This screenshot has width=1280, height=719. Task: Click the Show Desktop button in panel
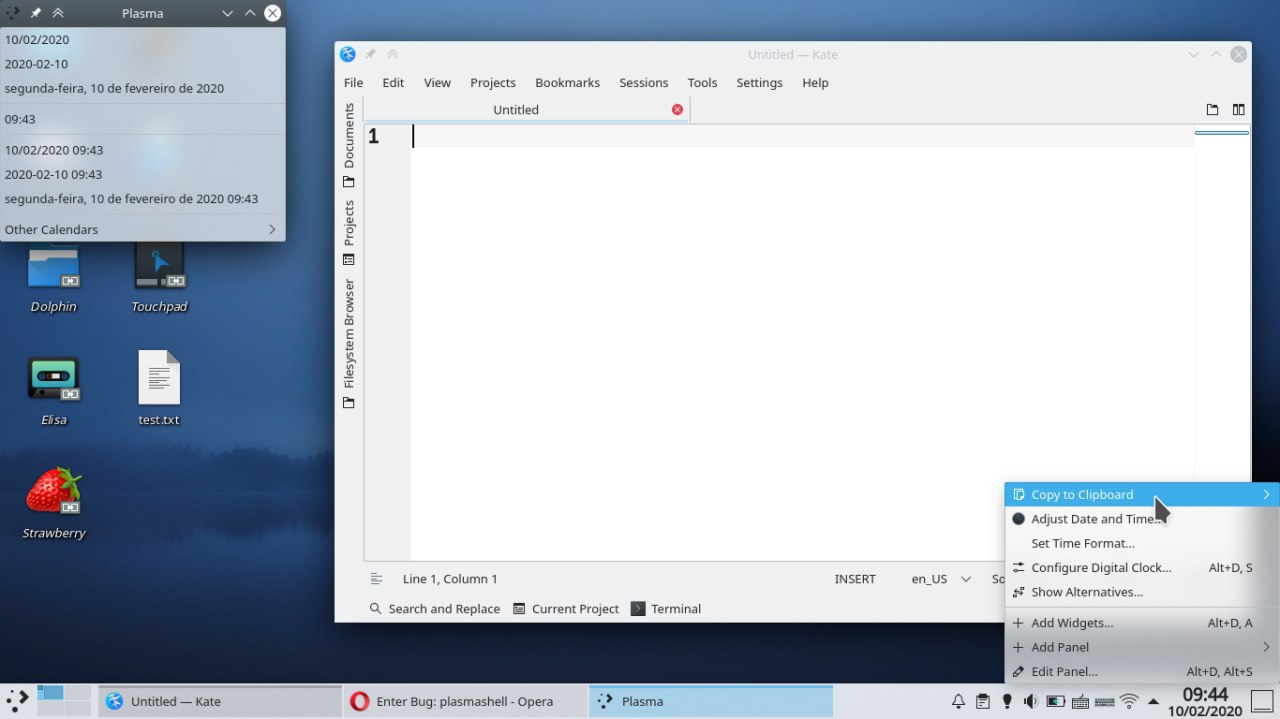pyautogui.click(x=1262, y=701)
